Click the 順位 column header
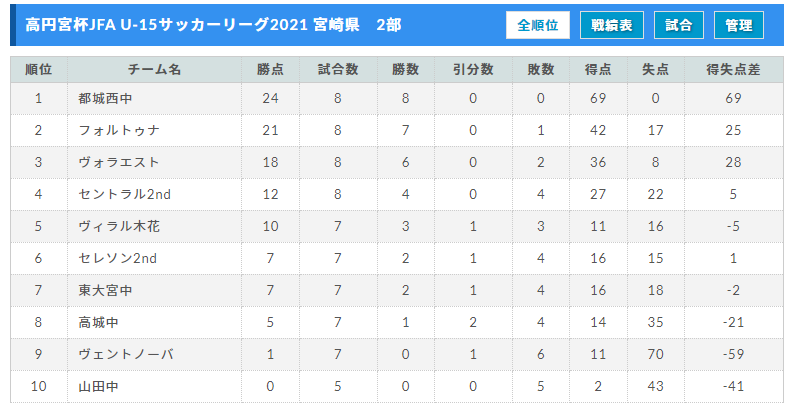Image resolution: width=796 pixels, height=414 pixels. click(39, 69)
